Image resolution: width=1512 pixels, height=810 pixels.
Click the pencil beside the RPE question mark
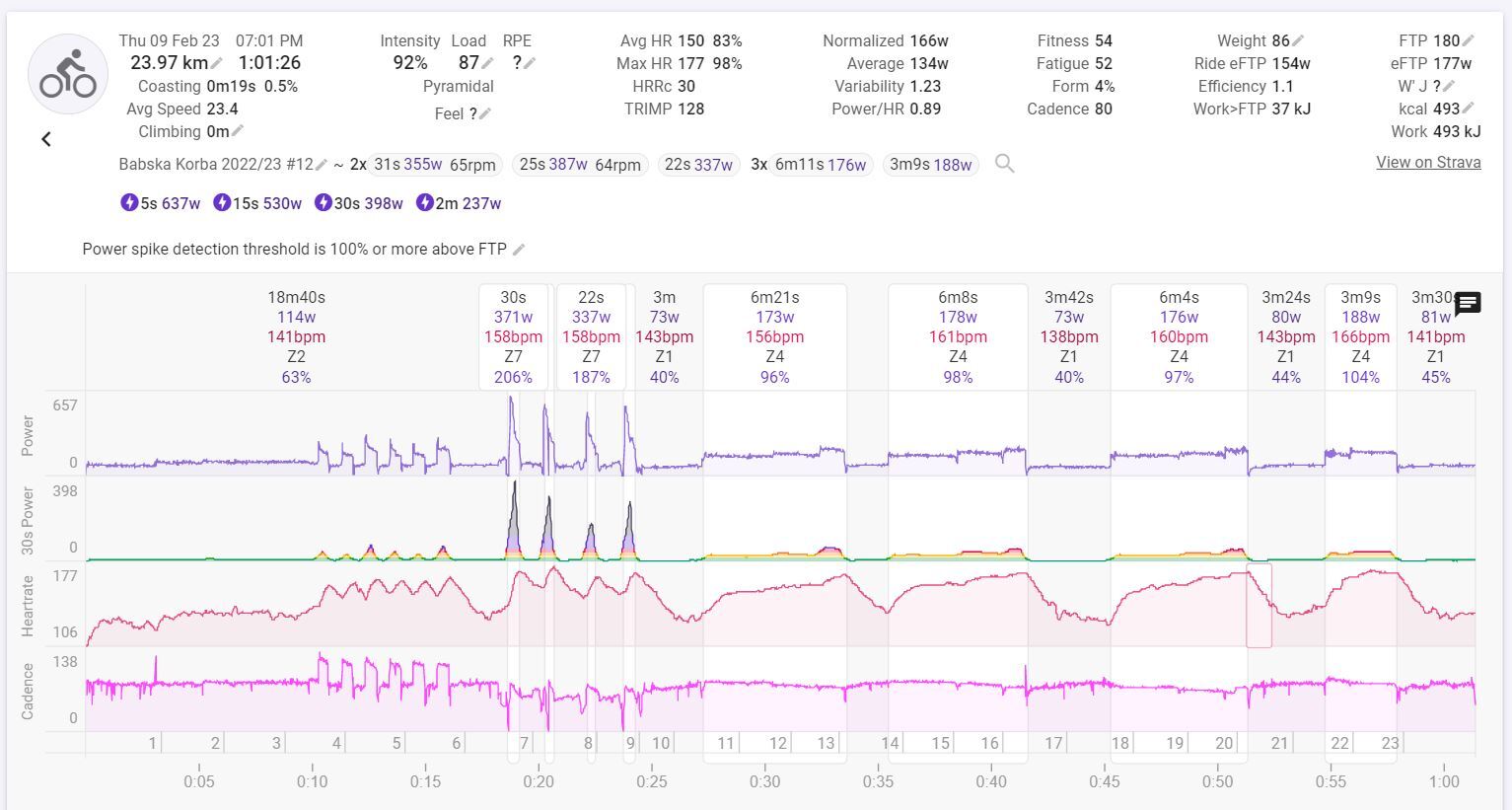coord(530,63)
